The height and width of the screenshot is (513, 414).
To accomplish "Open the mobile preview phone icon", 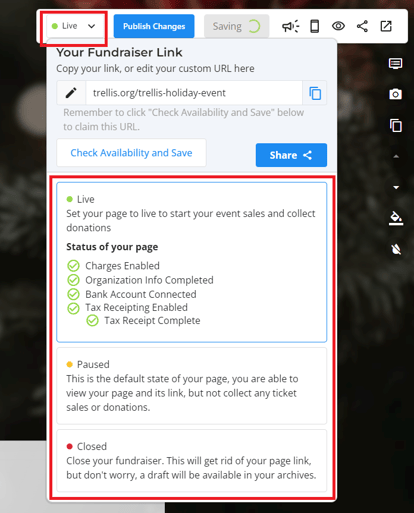I will [x=314, y=26].
